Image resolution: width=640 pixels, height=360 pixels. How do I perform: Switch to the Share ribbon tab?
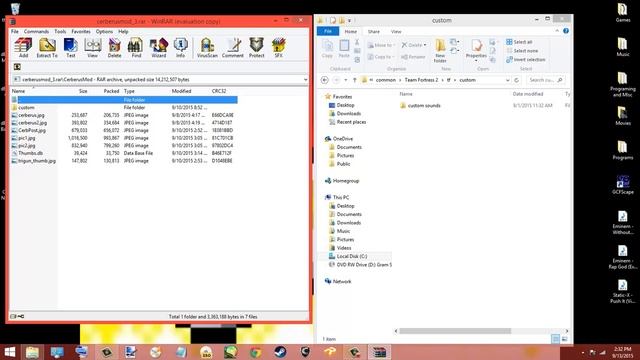click(x=373, y=31)
